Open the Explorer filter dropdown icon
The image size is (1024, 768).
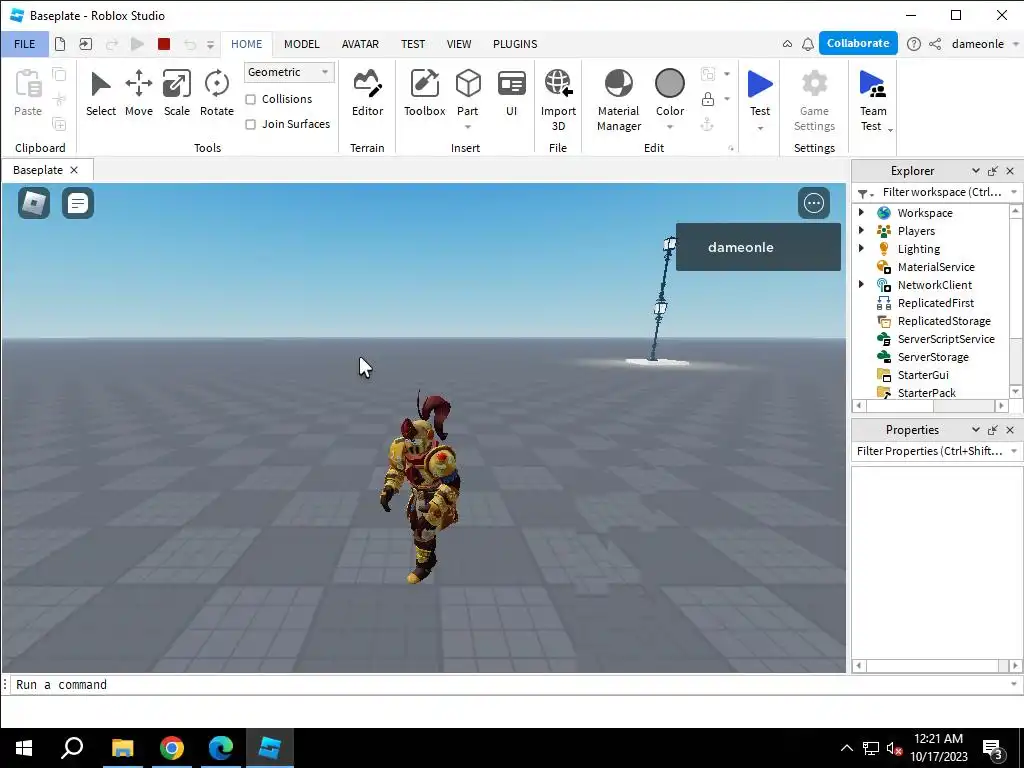coord(865,193)
